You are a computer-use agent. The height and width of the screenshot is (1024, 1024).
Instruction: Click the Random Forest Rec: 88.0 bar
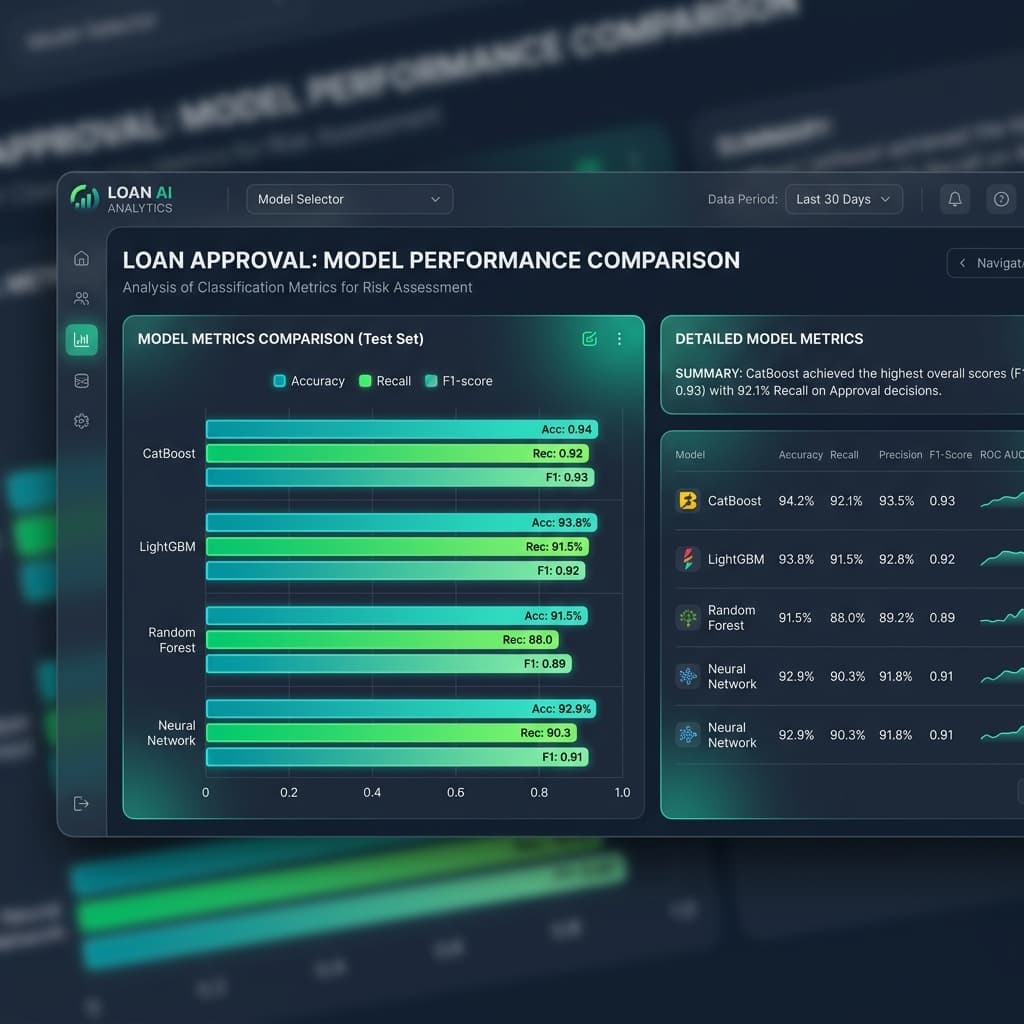[382, 640]
